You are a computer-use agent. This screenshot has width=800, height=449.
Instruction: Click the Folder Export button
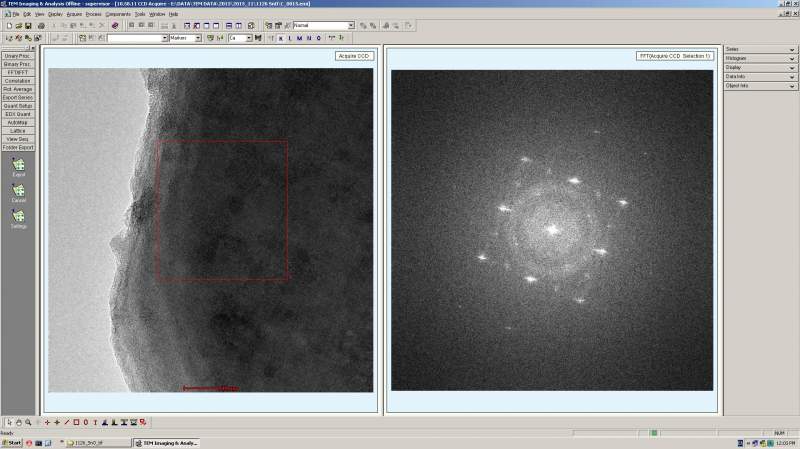[x=18, y=147]
